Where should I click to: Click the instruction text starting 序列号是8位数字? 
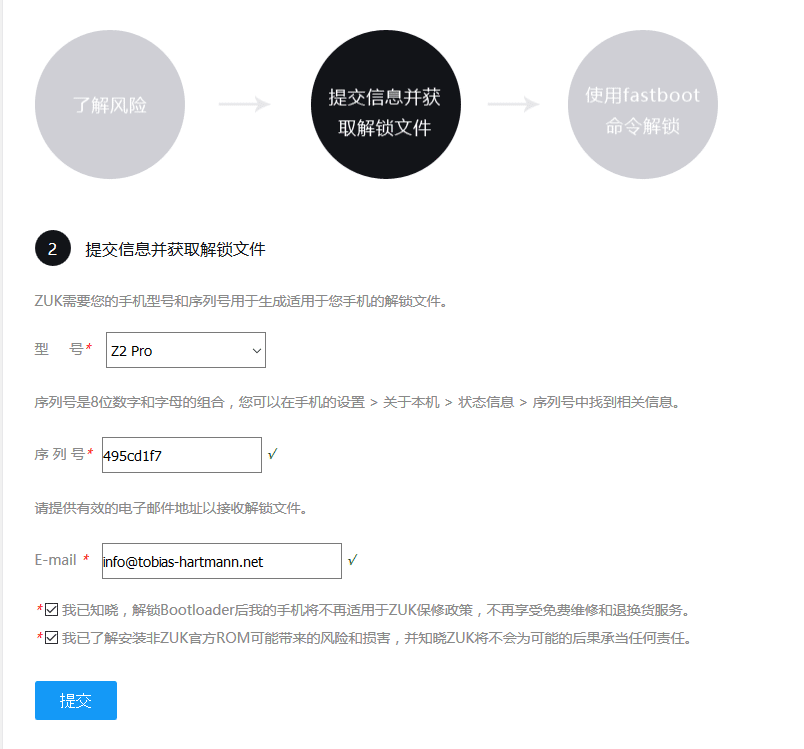pyautogui.click(x=357, y=402)
